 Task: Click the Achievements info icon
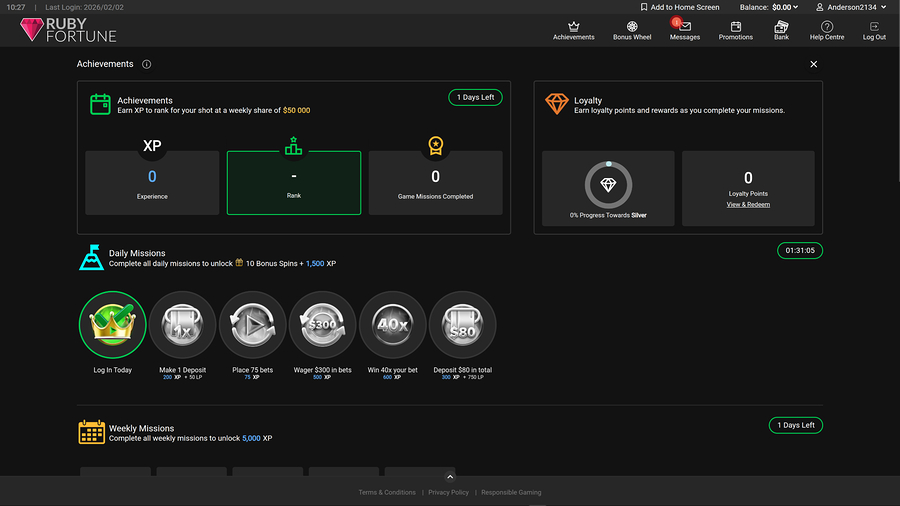point(146,64)
